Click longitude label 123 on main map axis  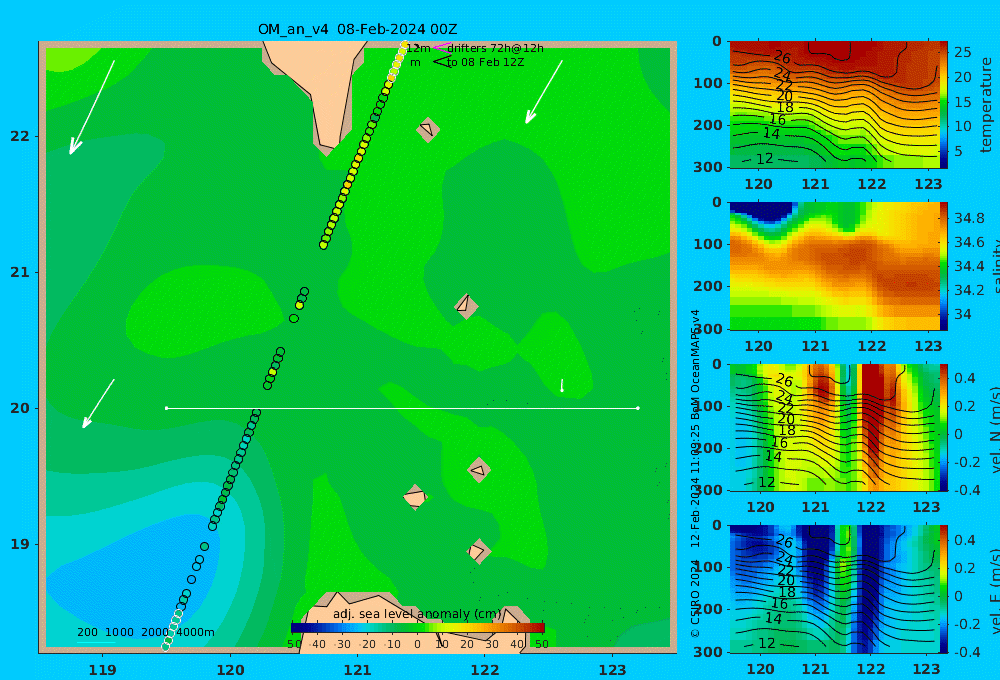(x=613, y=670)
